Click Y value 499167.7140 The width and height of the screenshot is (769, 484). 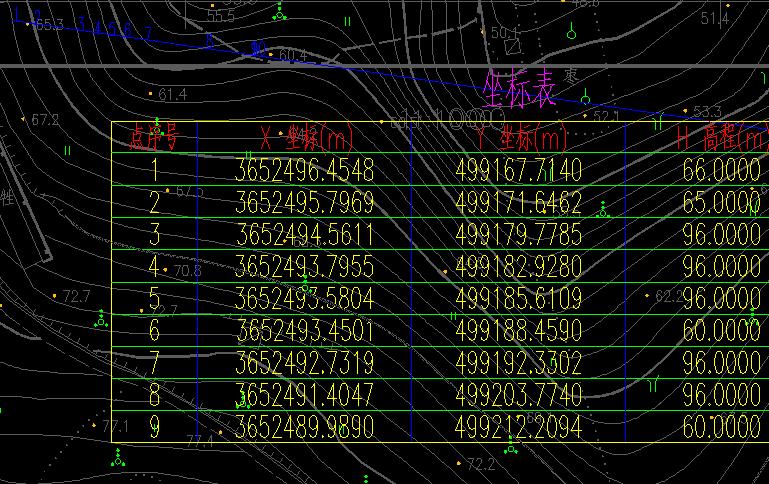click(x=519, y=170)
